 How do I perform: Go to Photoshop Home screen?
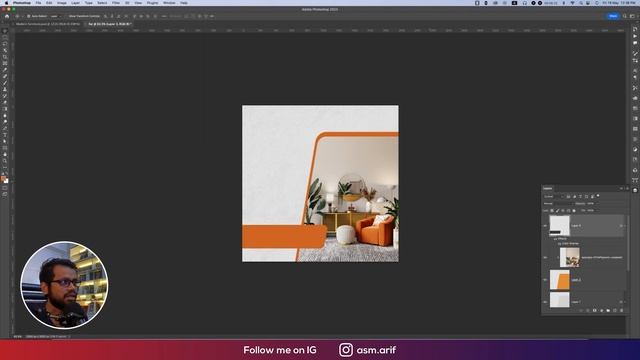pyautogui.click(x=7, y=16)
